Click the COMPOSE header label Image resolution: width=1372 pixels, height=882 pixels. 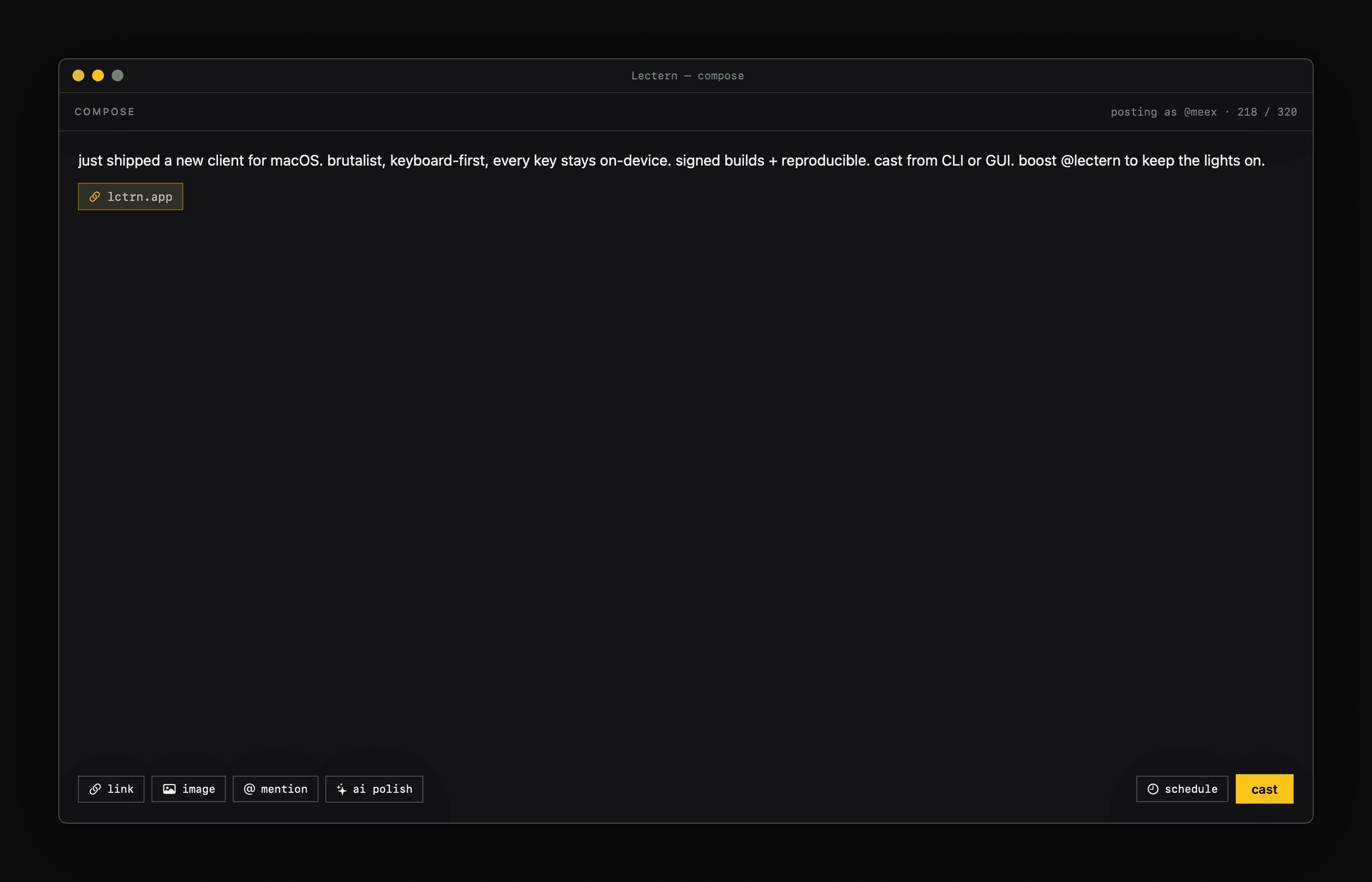105,112
